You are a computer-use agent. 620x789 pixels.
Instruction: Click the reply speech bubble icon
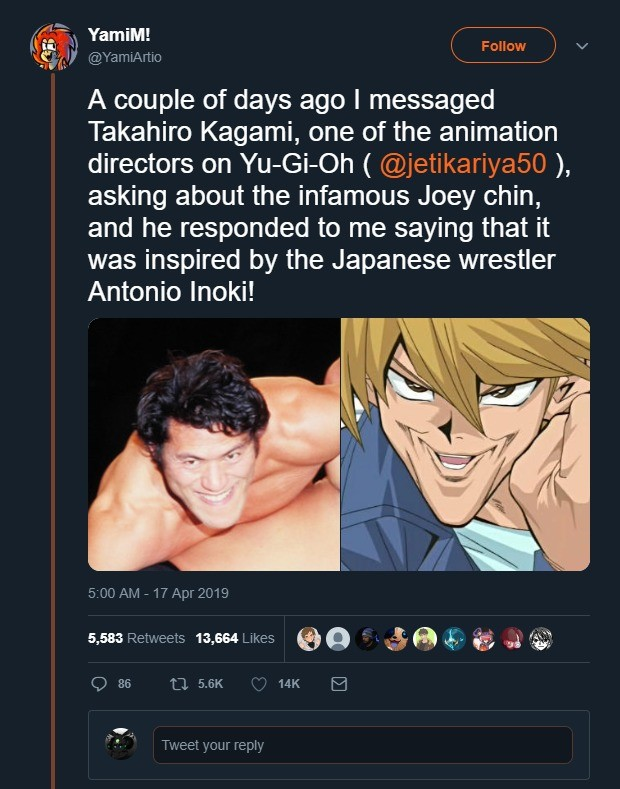(x=98, y=684)
